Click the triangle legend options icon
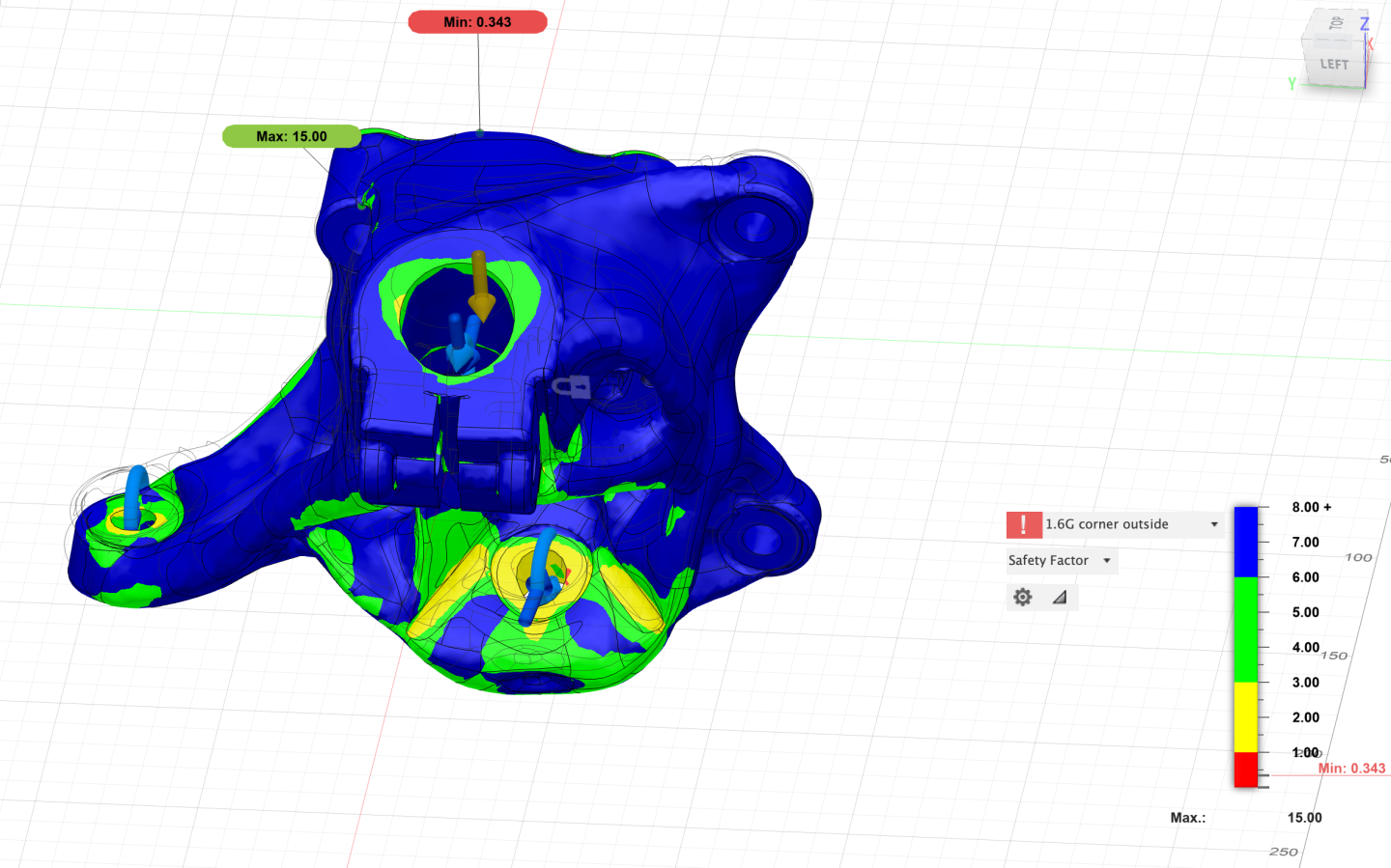The height and width of the screenshot is (868, 1391). (x=1060, y=598)
